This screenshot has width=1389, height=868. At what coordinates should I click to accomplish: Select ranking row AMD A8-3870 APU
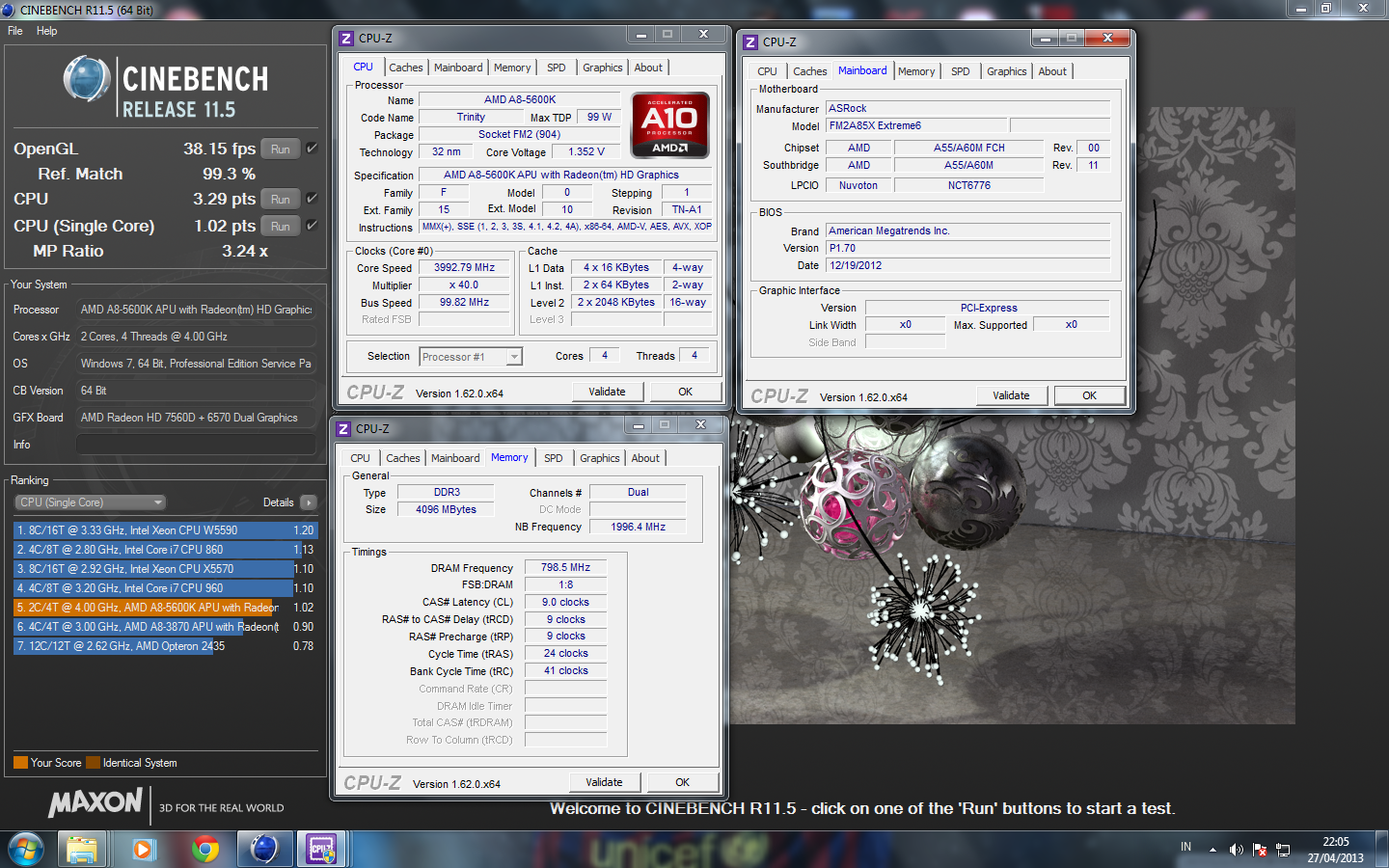tap(164, 627)
